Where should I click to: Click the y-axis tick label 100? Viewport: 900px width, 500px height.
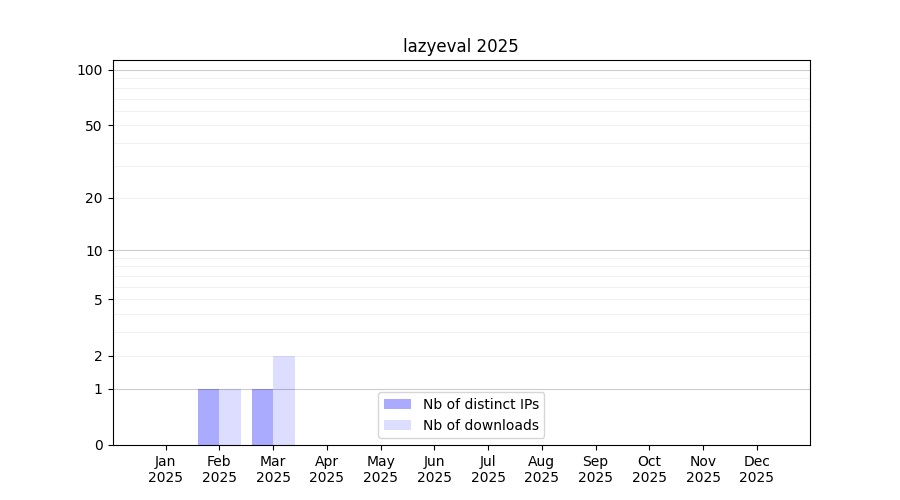[x=90, y=70]
